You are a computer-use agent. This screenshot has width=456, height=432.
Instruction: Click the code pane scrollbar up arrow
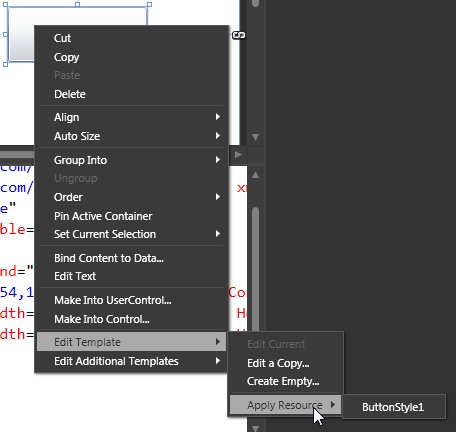click(255, 175)
